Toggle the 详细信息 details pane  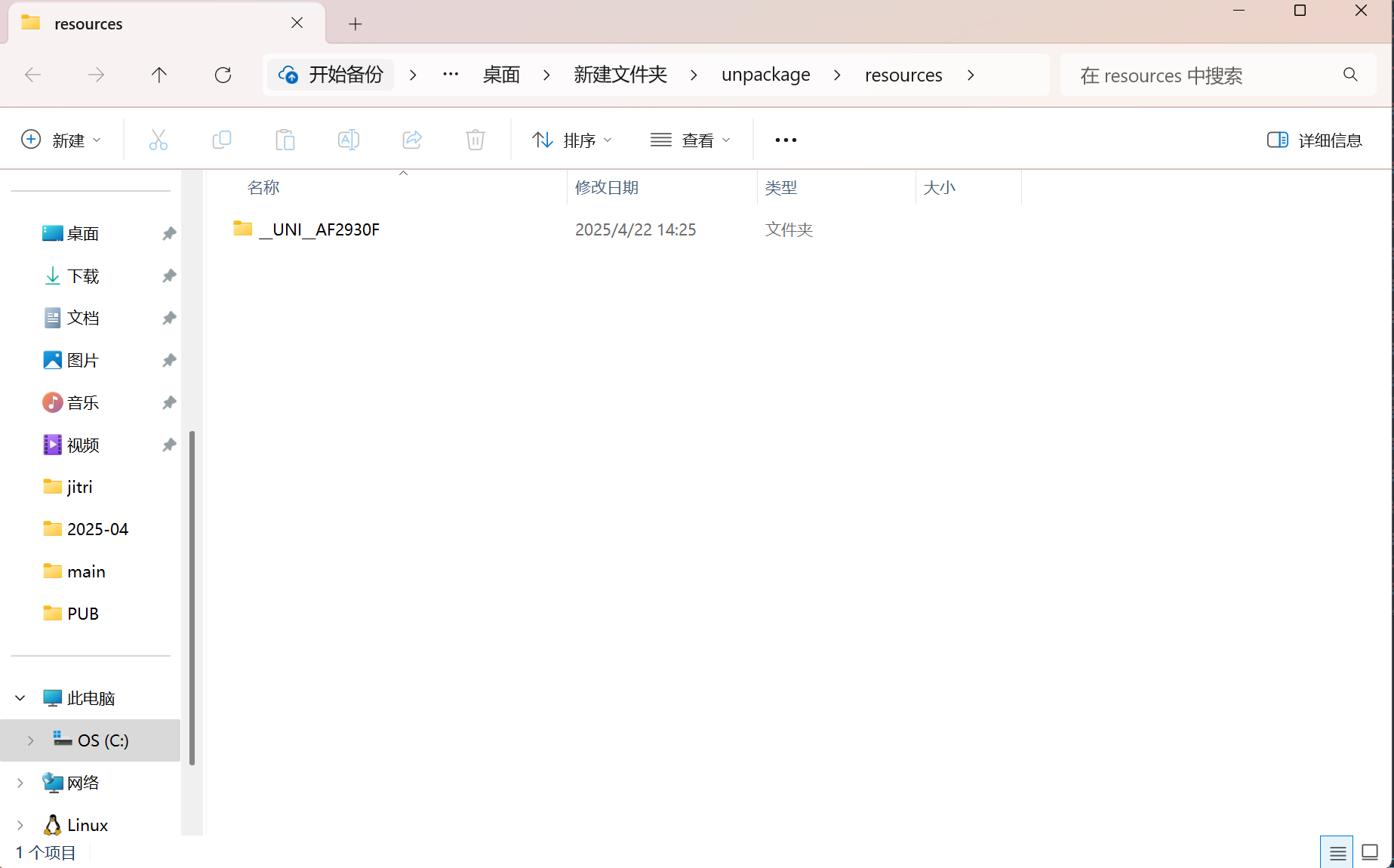[1313, 140]
